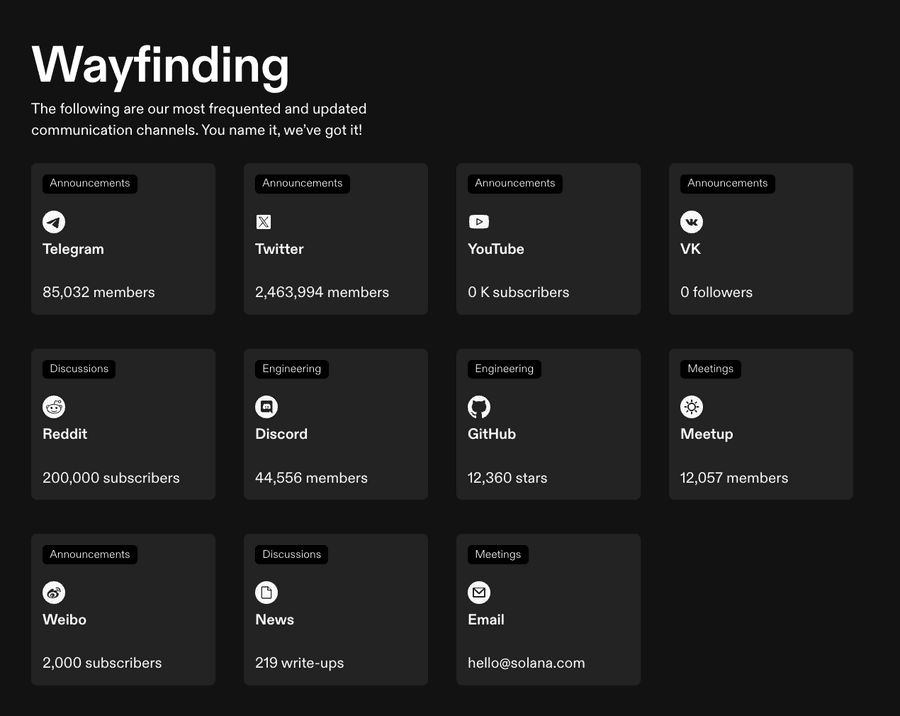Open the GitHub title link
The image size is (900, 716).
coord(492,434)
